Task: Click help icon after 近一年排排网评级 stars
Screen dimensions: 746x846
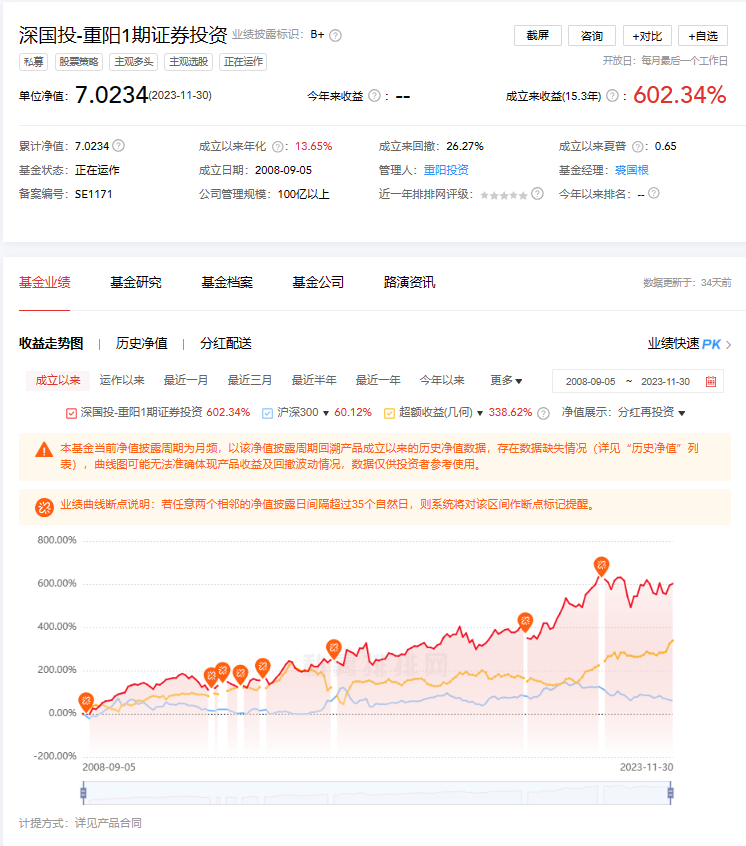Action: pyautogui.click(x=537, y=194)
